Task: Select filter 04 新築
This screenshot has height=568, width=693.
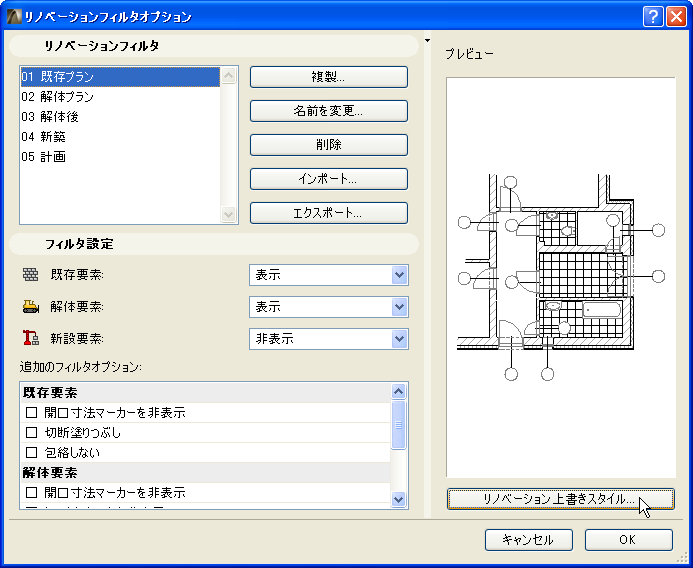Action: [x=120, y=137]
